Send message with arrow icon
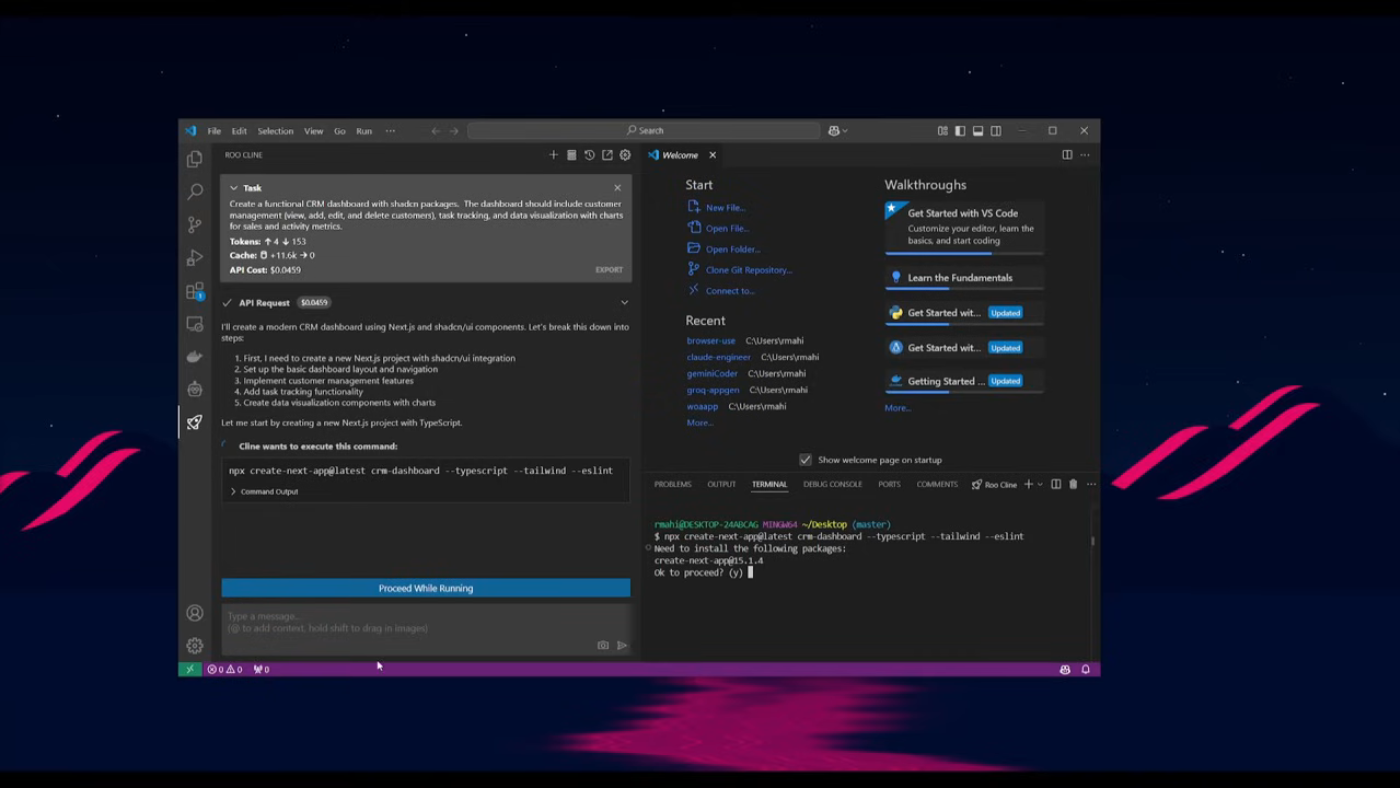1400x788 pixels. [x=622, y=645]
